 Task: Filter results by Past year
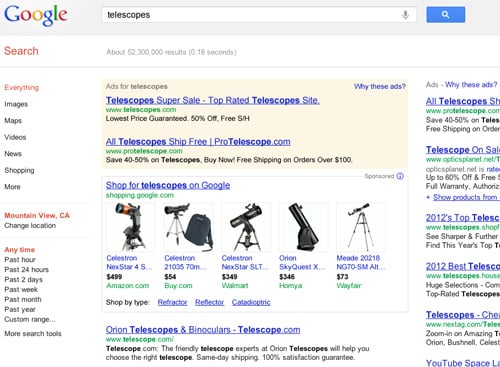pyautogui.click(x=20, y=309)
